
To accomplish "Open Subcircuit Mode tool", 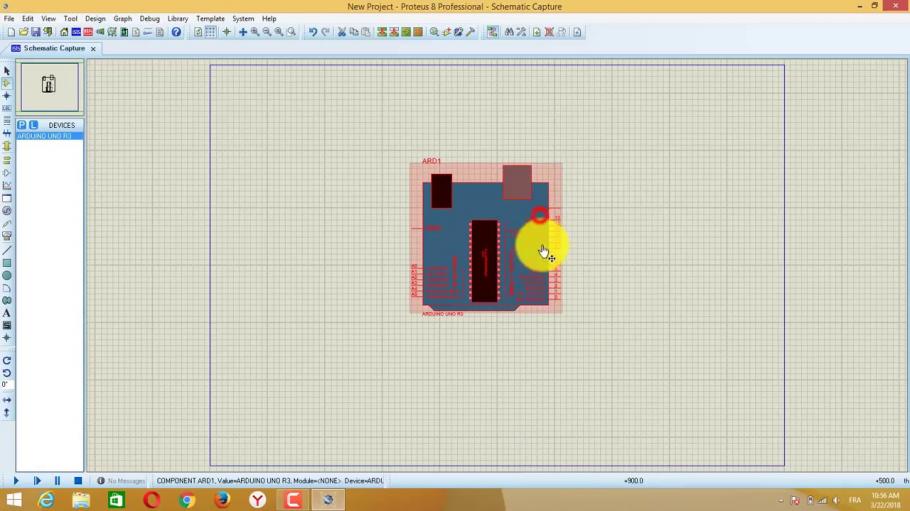I will (x=7, y=146).
